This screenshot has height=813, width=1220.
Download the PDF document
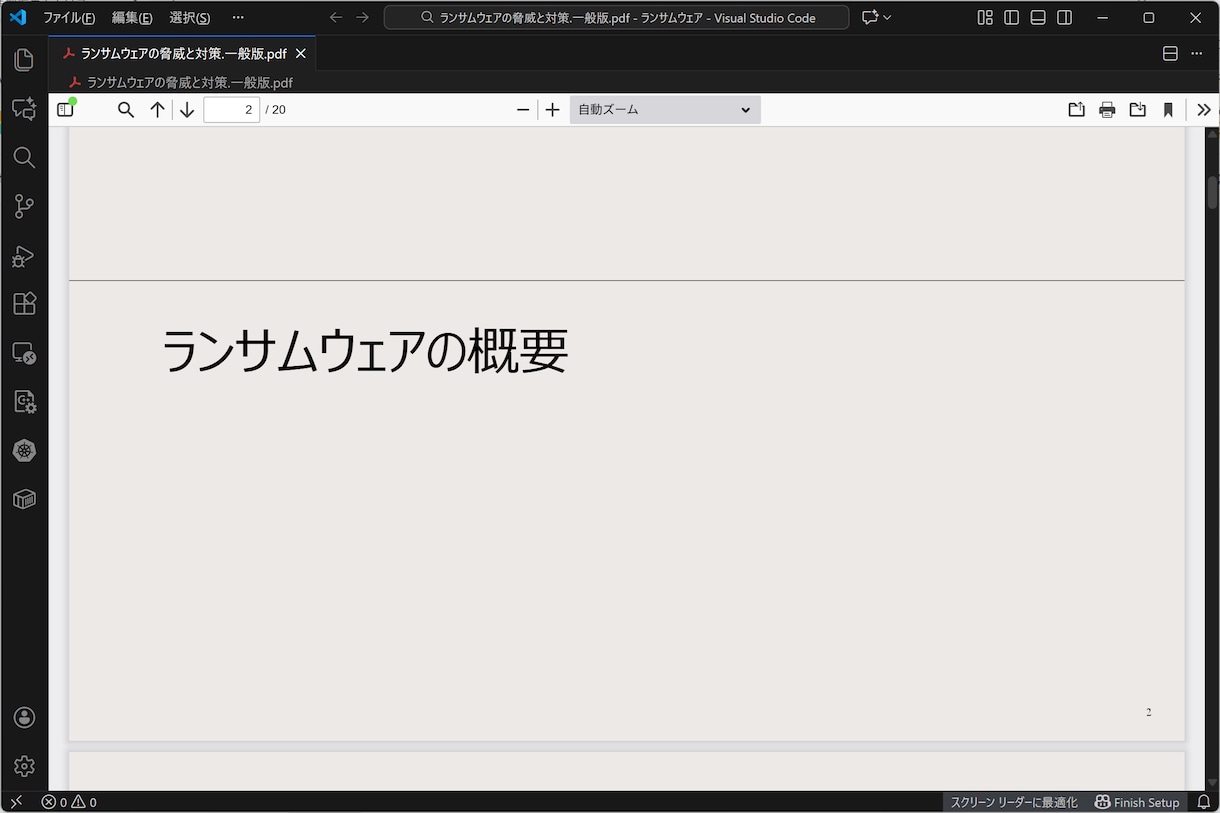pyautogui.click(x=1138, y=110)
